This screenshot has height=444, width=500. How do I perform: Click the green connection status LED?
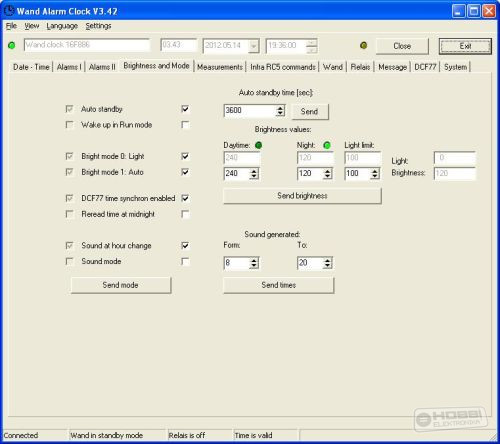12,45
